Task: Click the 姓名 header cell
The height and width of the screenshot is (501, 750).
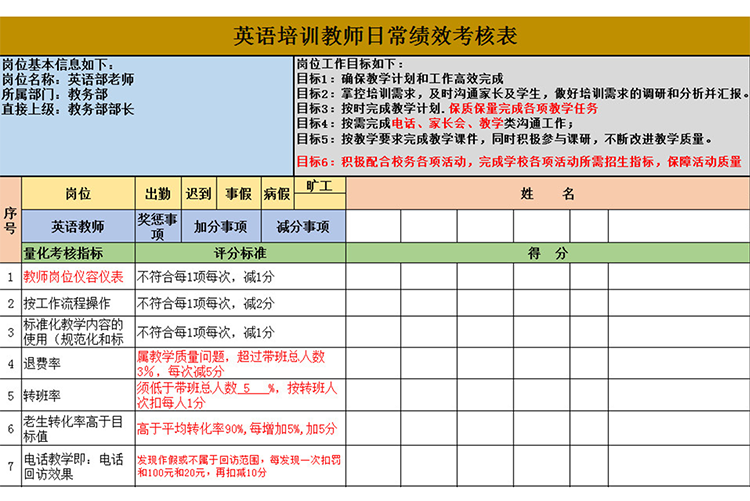Action: coord(547,194)
